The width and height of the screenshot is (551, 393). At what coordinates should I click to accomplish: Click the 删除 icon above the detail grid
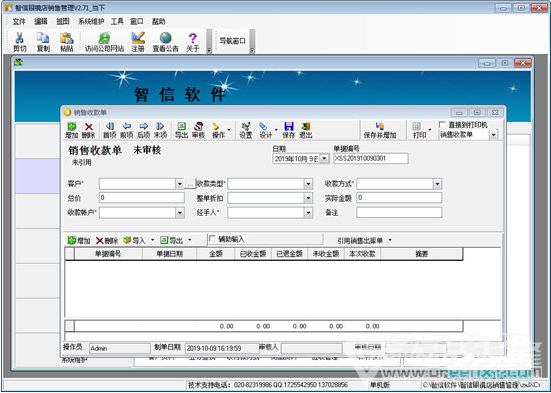[x=100, y=240]
